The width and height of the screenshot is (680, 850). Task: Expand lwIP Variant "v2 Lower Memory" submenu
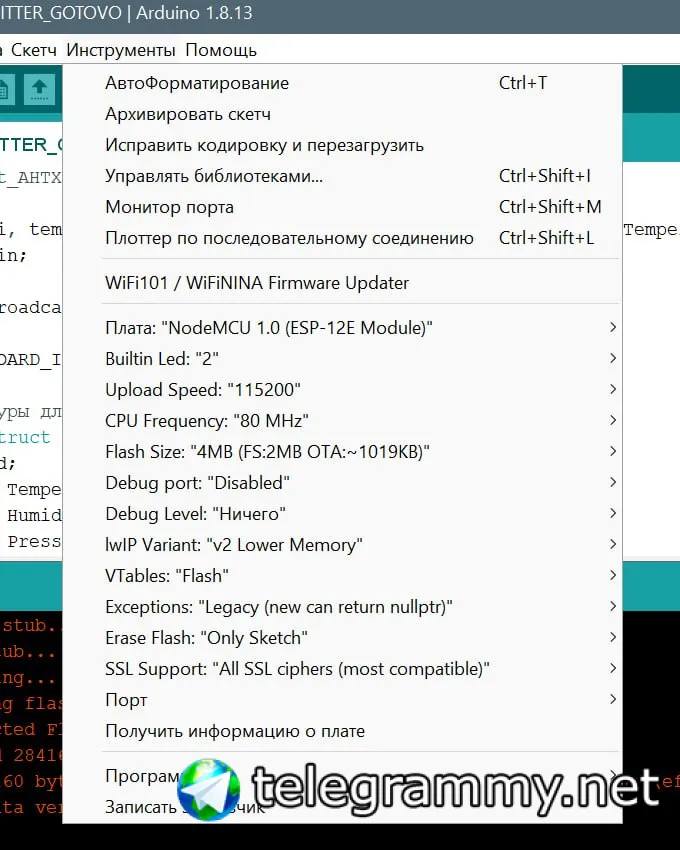[343, 544]
